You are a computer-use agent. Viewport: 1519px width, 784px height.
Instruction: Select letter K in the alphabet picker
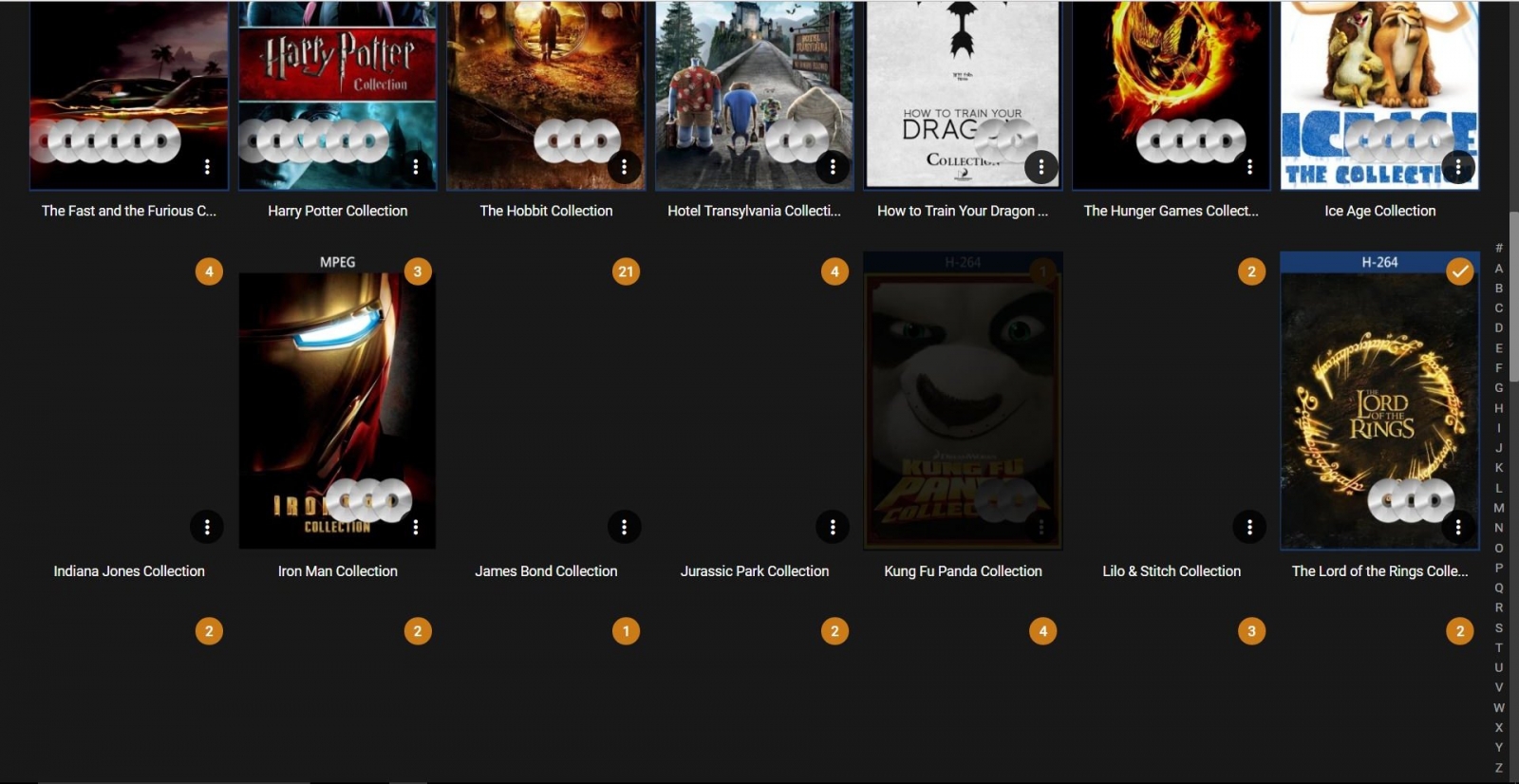pyautogui.click(x=1499, y=468)
